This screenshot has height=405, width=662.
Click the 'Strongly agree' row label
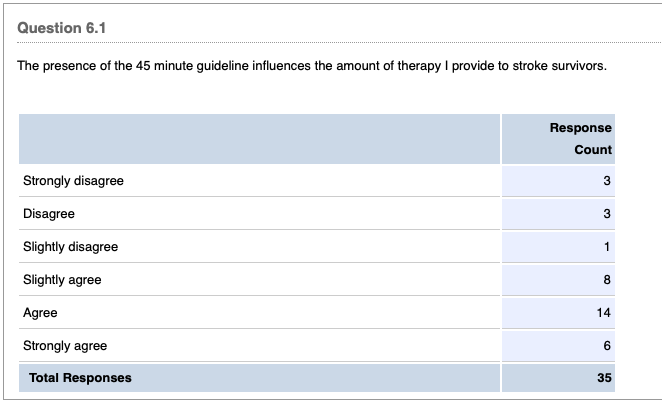coord(65,346)
